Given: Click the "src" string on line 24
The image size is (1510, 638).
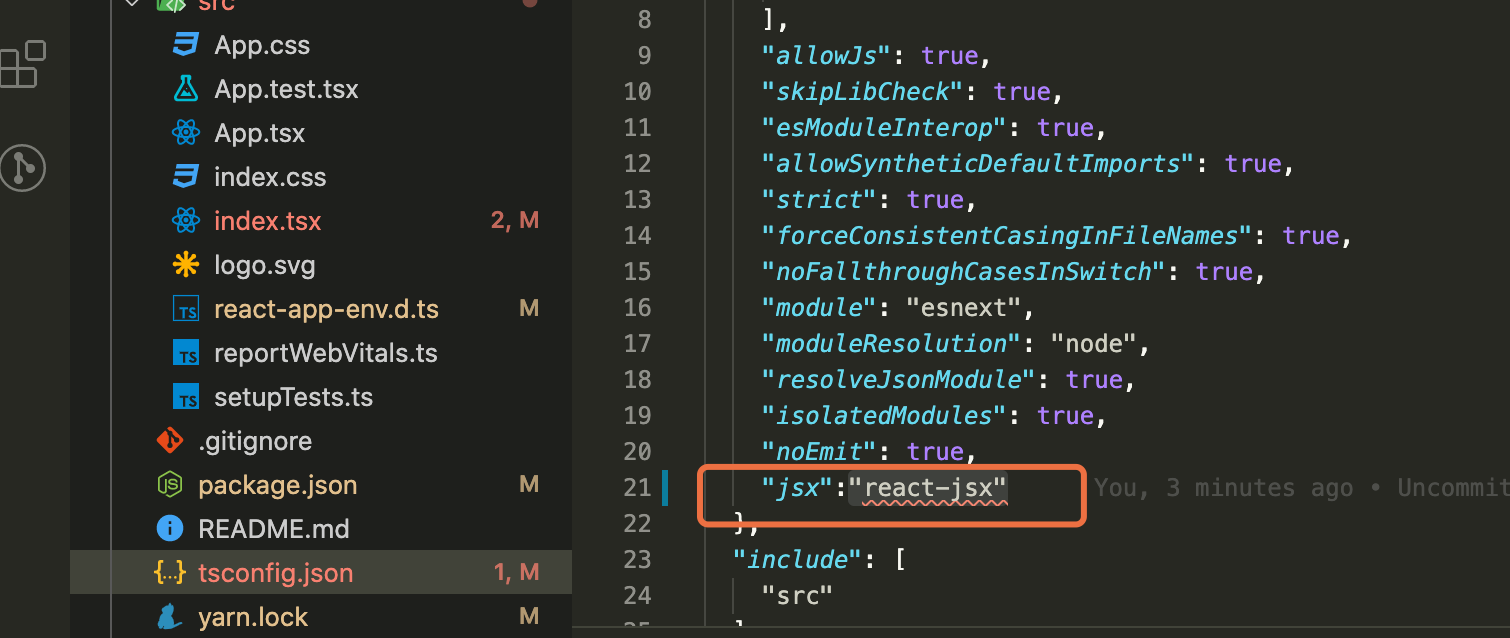Looking at the screenshot, I should (x=797, y=595).
